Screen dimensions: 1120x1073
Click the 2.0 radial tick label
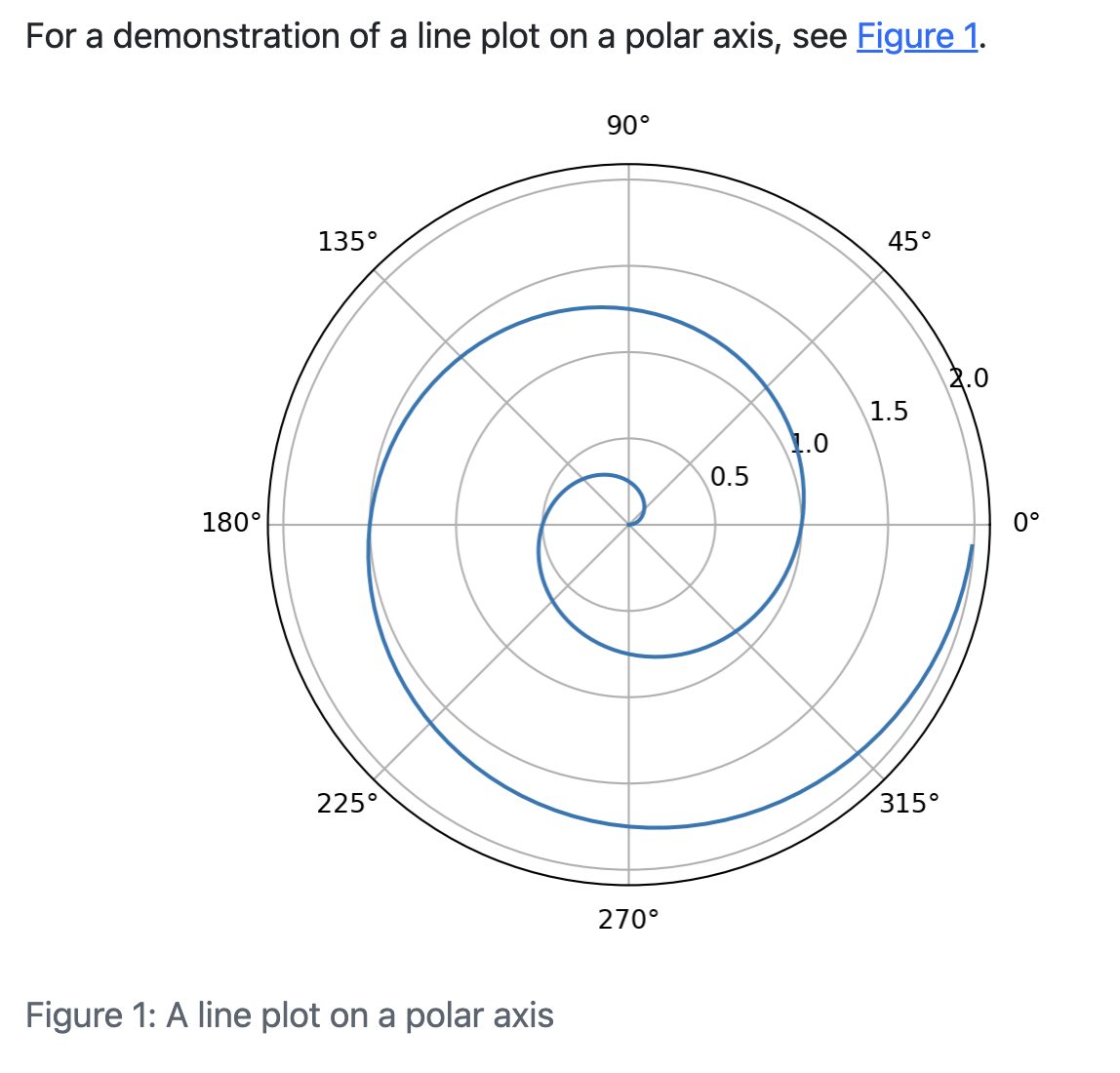click(969, 378)
